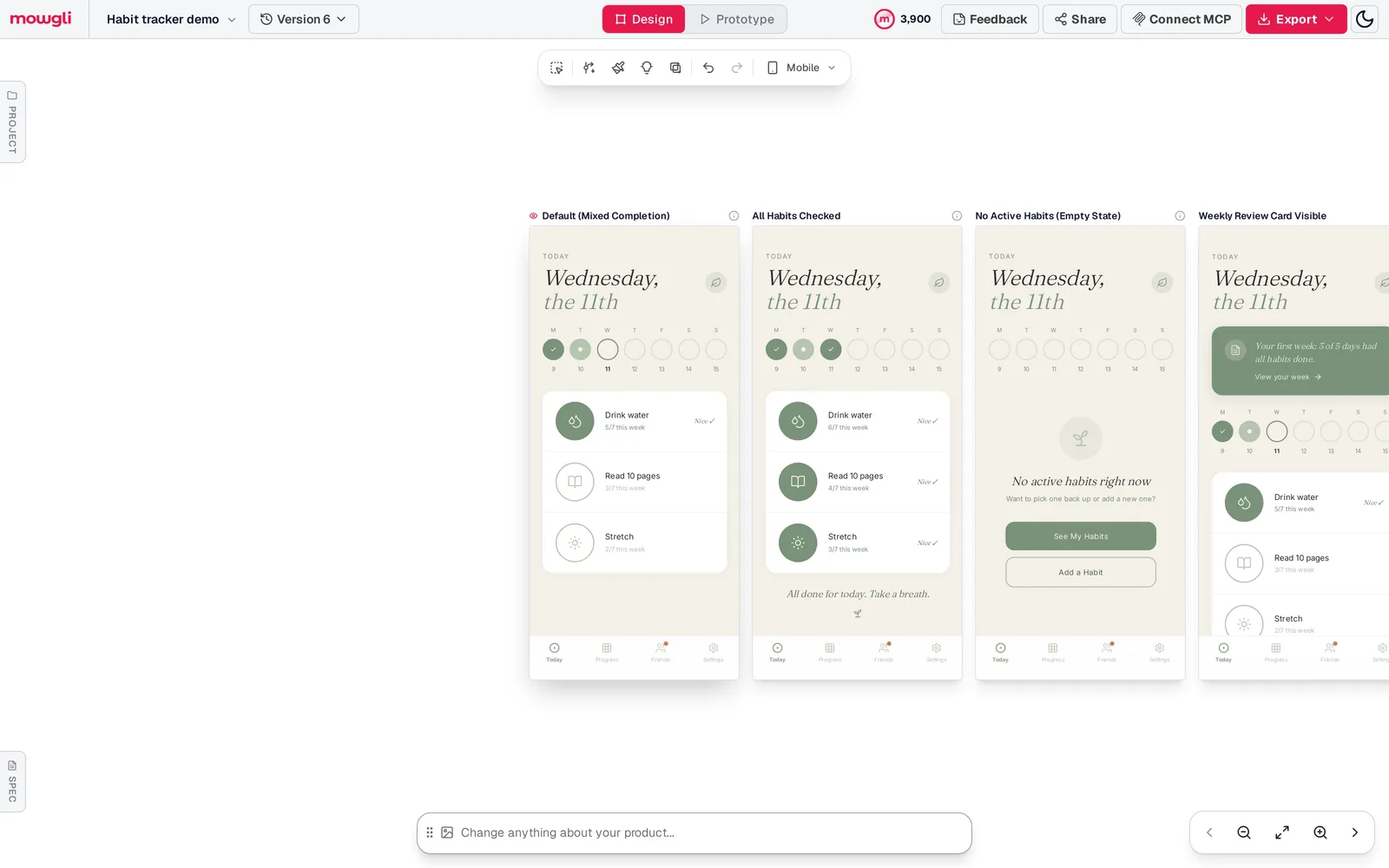Image resolution: width=1389 pixels, height=868 pixels.
Task: Go to the previous screen arrow
Action: [1209, 832]
